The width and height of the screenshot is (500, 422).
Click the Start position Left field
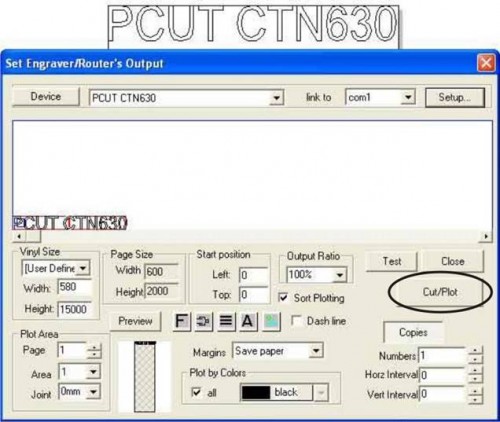[254, 275]
